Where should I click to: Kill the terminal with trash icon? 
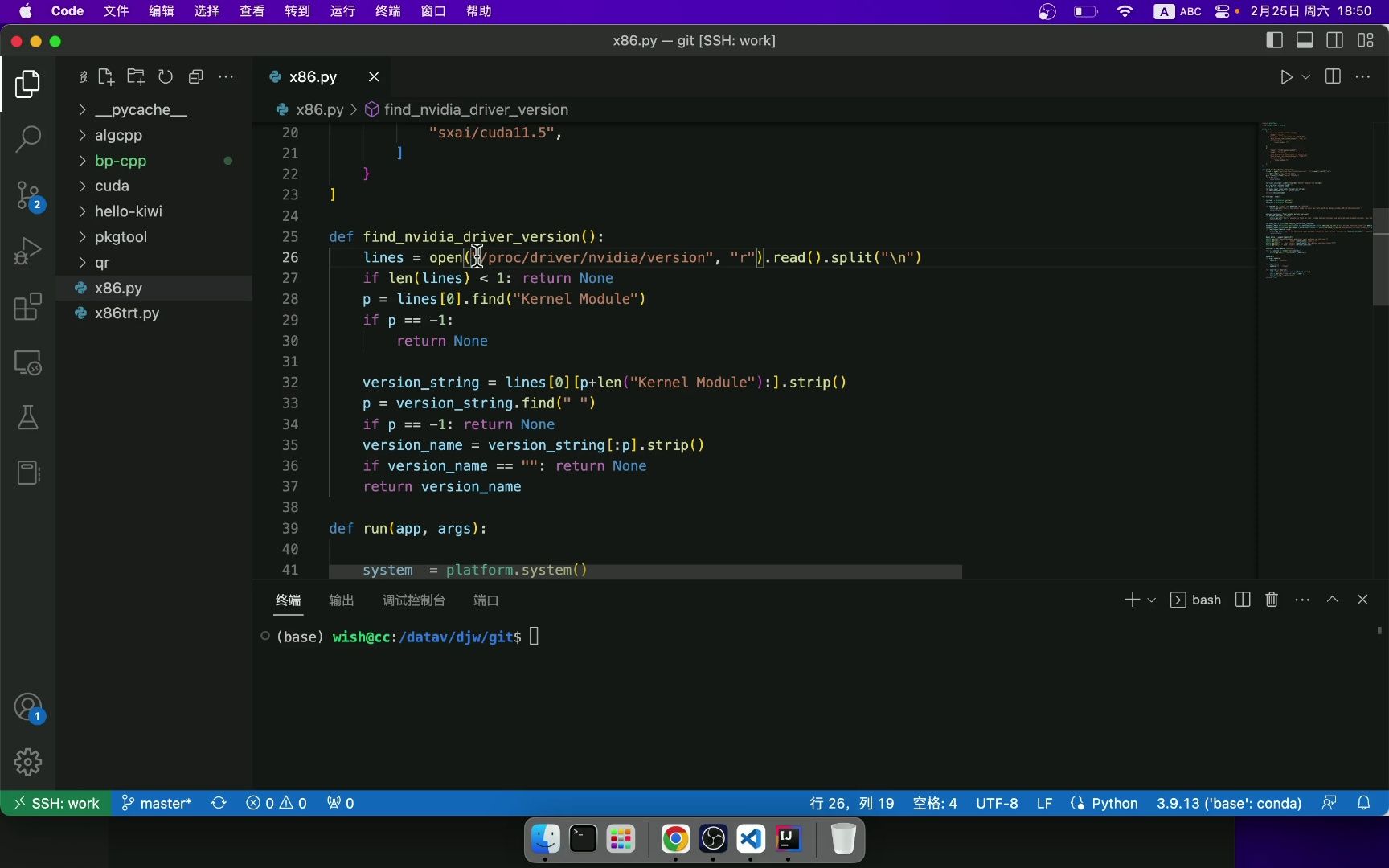click(1272, 600)
